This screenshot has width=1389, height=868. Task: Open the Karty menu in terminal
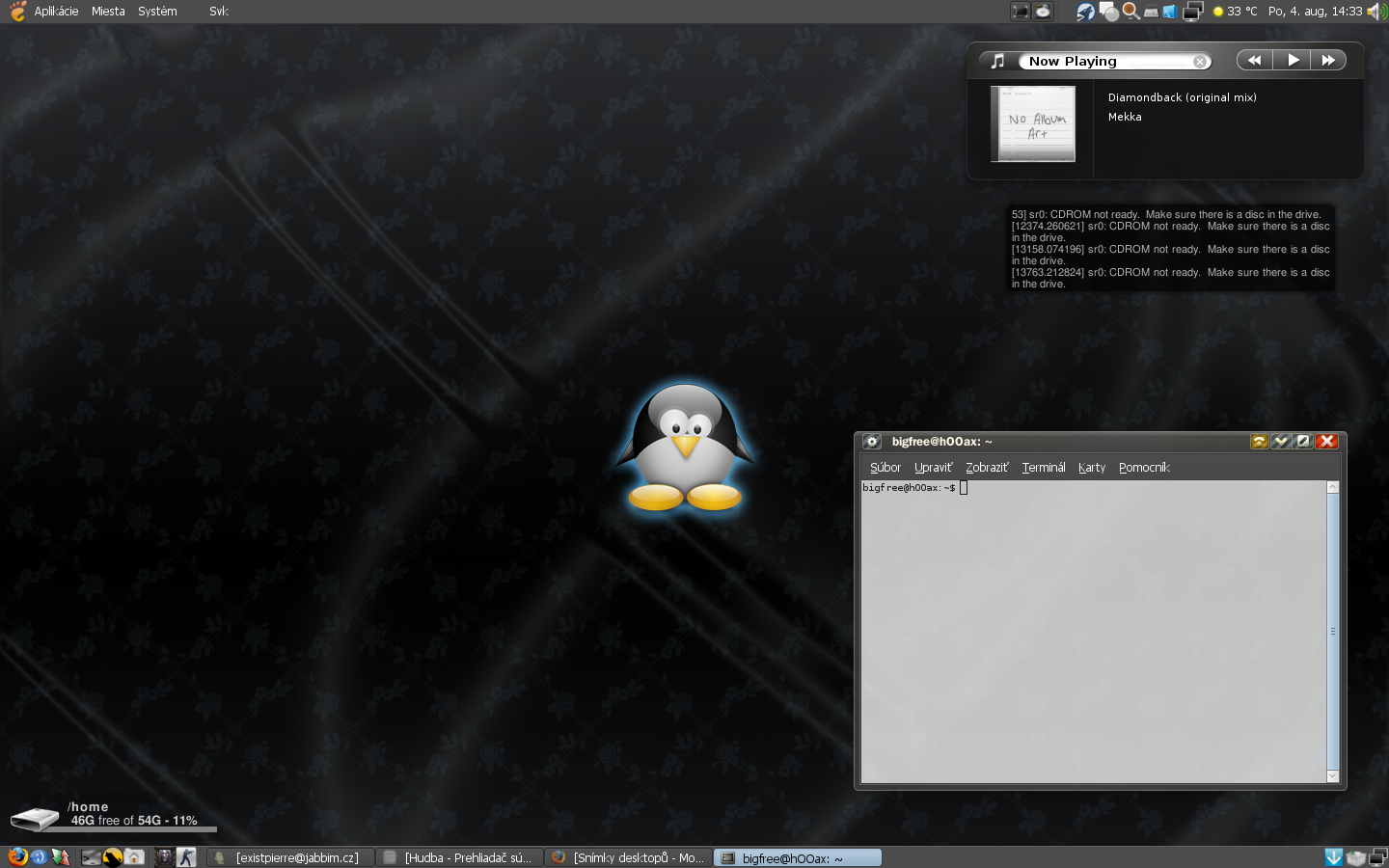[x=1092, y=468]
